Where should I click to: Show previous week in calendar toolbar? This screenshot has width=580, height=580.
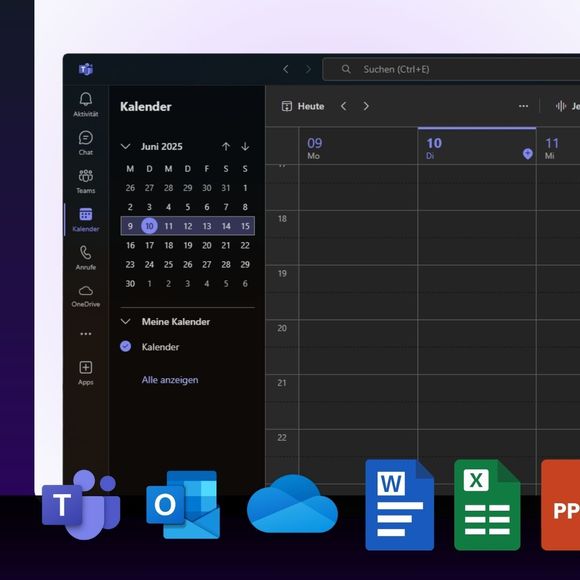[344, 107]
